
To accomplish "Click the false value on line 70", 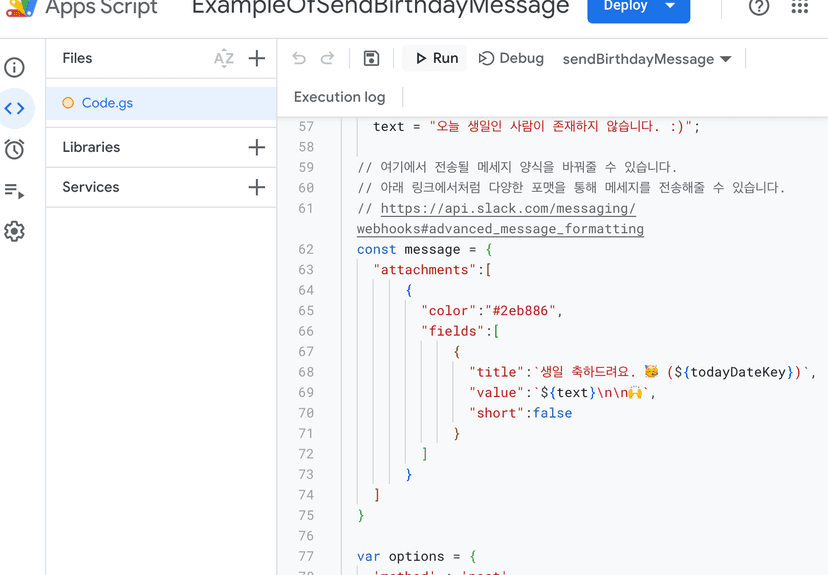I will coord(552,413).
